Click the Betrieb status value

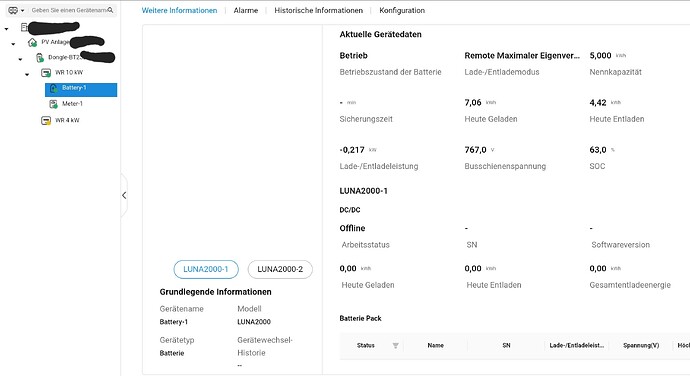pos(353,55)
